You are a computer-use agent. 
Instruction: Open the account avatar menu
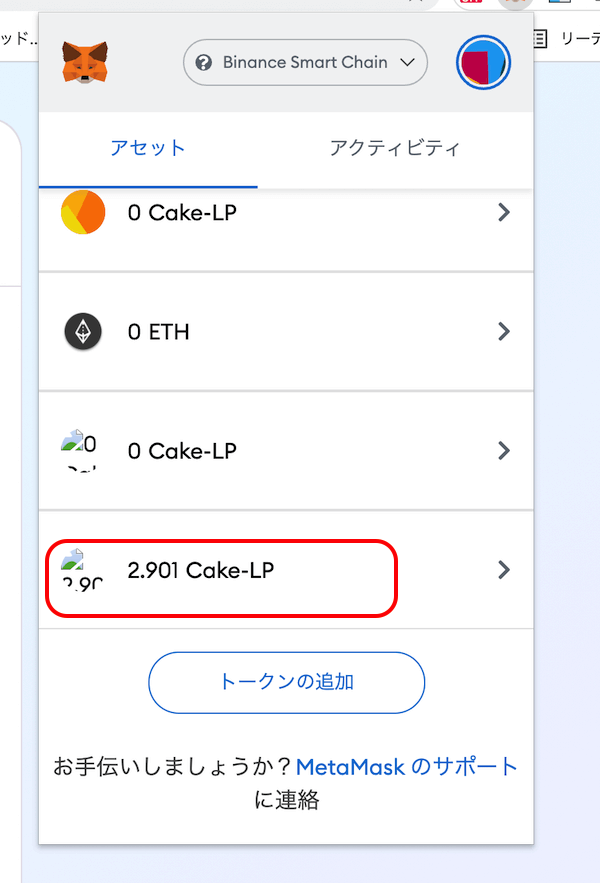(x=483, y=62)
